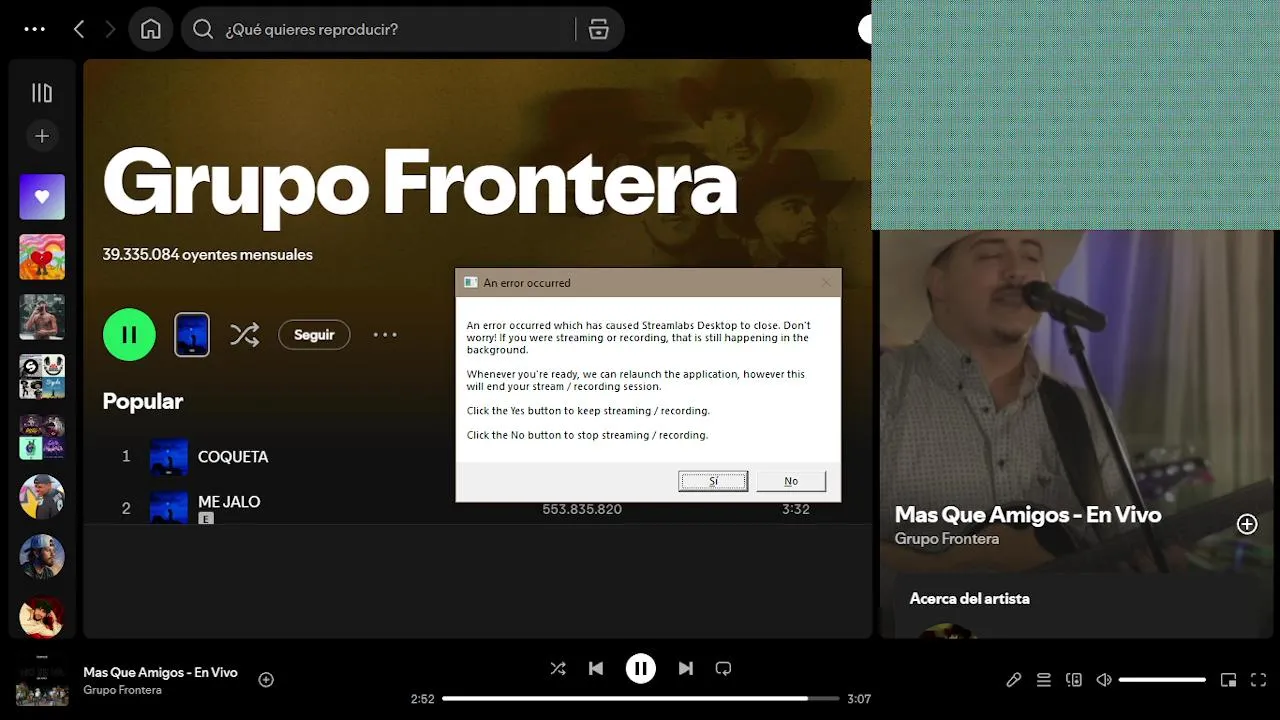Skip to previous track
Image resolution: width=1280 pixels, height=720 pixels.
596,668
